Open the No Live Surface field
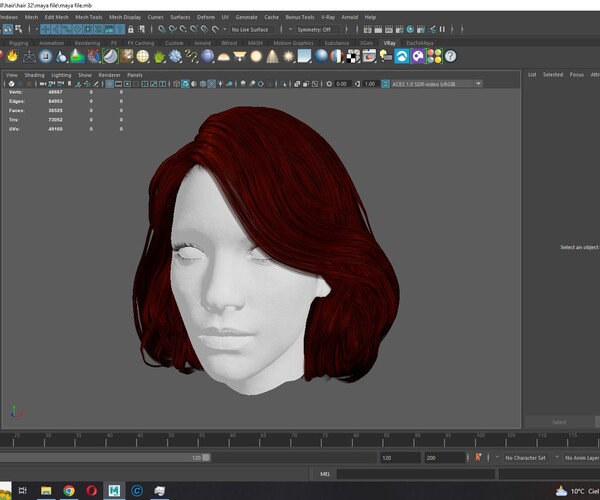Screen dimensions: 600x500 coord(253,29)
